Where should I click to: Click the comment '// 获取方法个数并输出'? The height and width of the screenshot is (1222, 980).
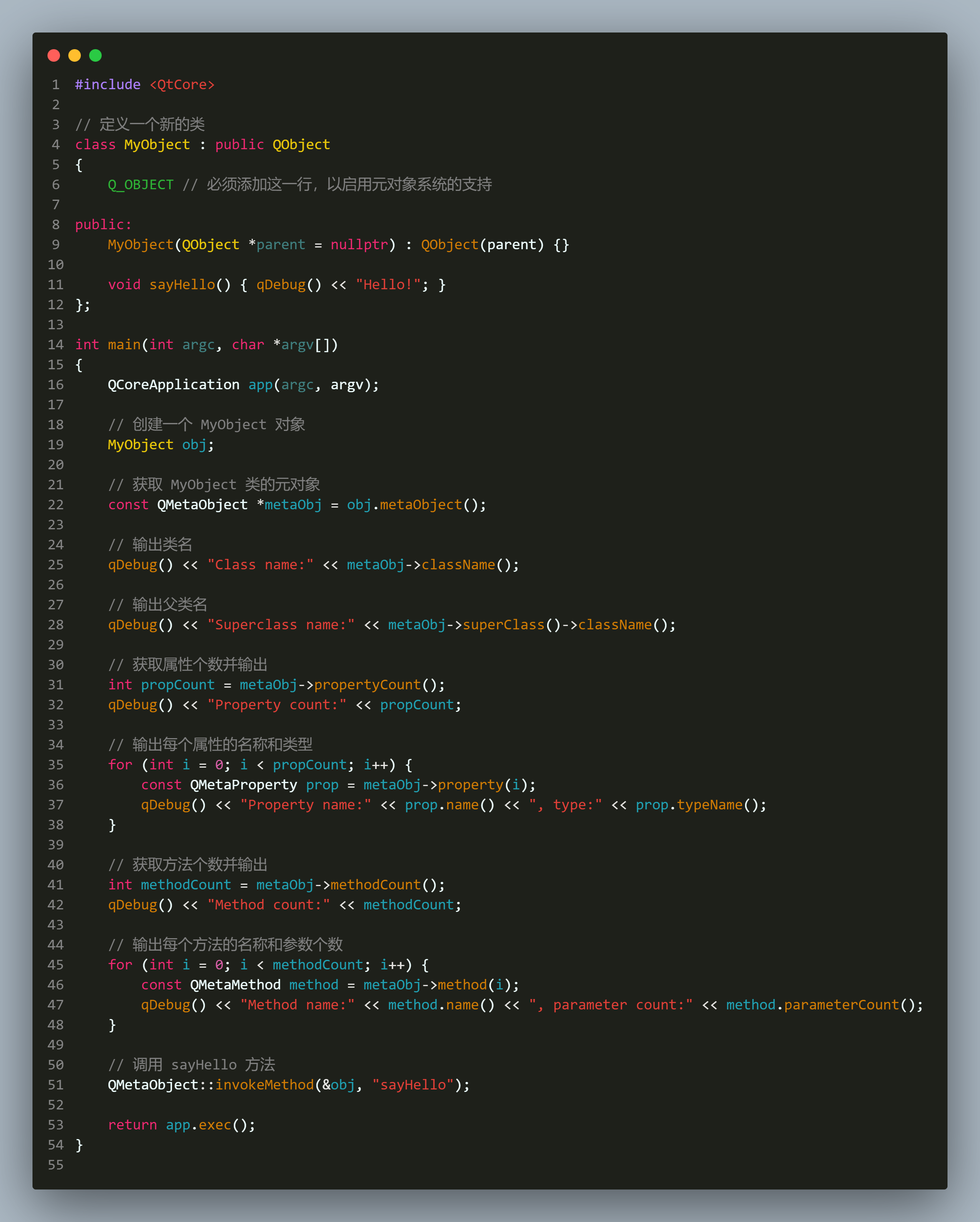pos(187,865)
